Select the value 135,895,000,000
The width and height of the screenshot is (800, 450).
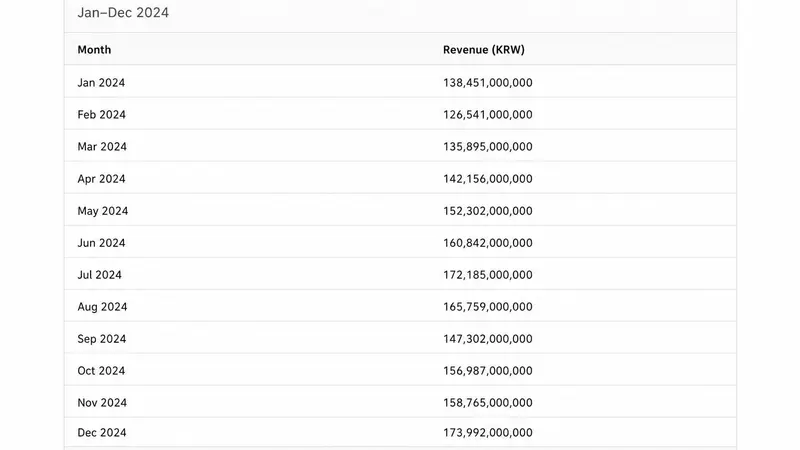[488, 147]
